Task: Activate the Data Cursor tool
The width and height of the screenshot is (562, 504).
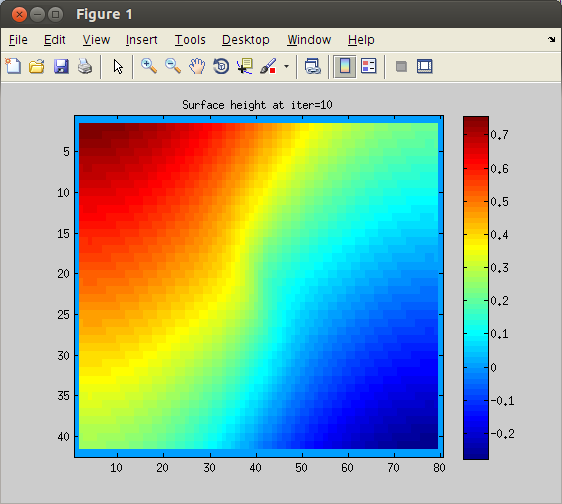Action: [245, 66]
